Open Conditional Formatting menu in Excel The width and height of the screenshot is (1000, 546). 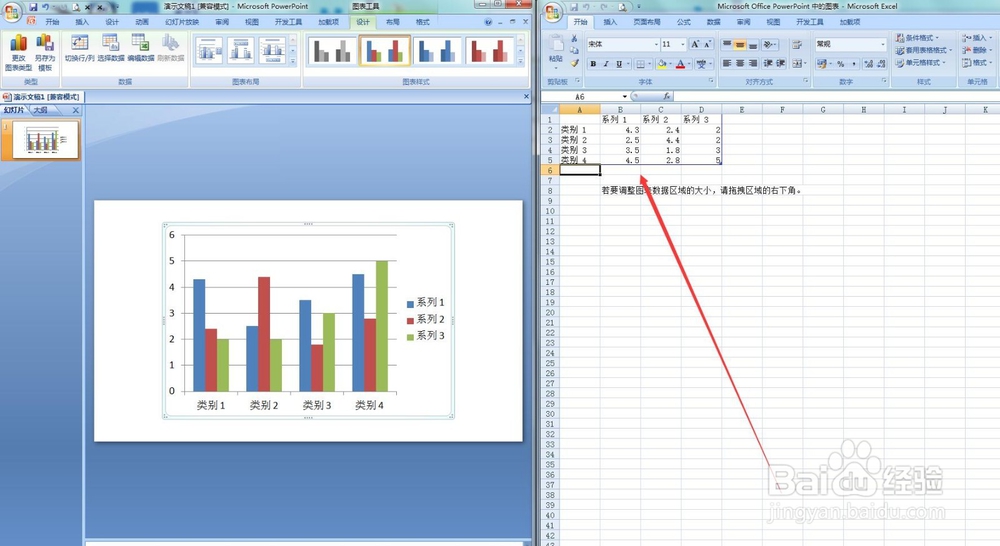tap(917, 38)
